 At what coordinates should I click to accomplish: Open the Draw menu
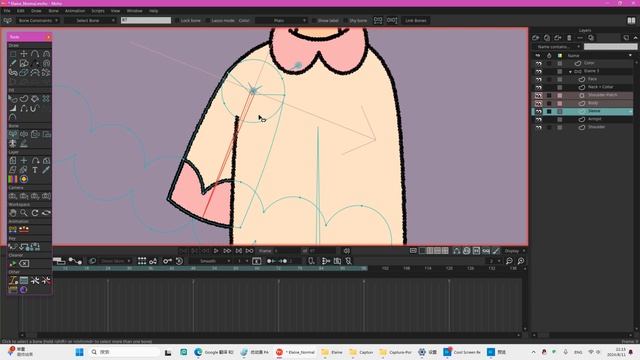click(36, 11)
